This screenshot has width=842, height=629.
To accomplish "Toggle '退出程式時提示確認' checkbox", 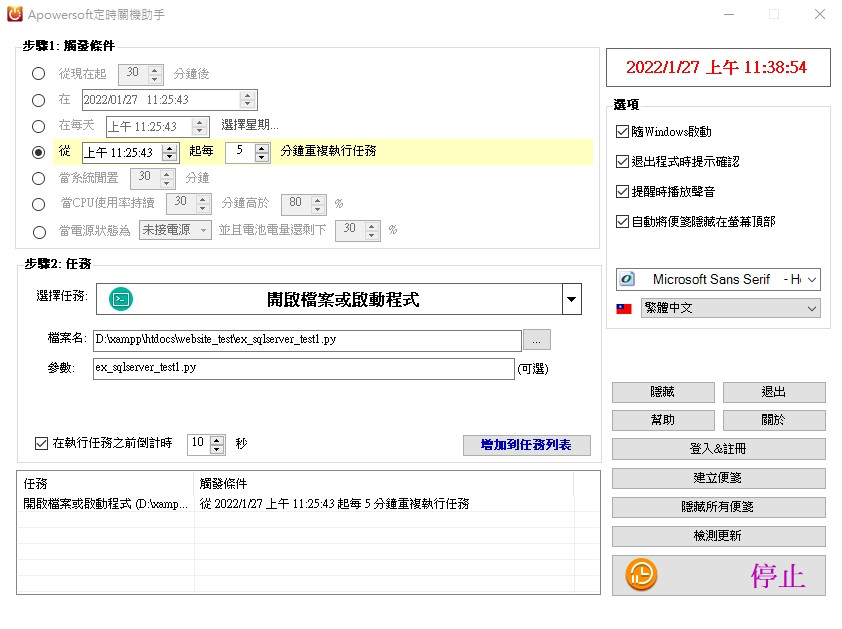I will coord(622,162).
